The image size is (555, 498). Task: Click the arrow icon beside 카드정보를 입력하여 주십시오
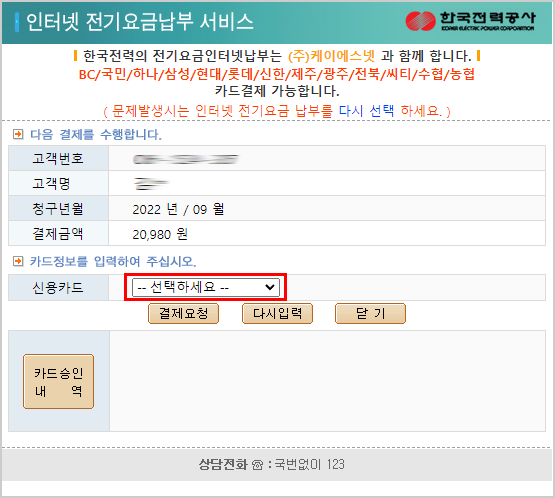coord(18,262)
